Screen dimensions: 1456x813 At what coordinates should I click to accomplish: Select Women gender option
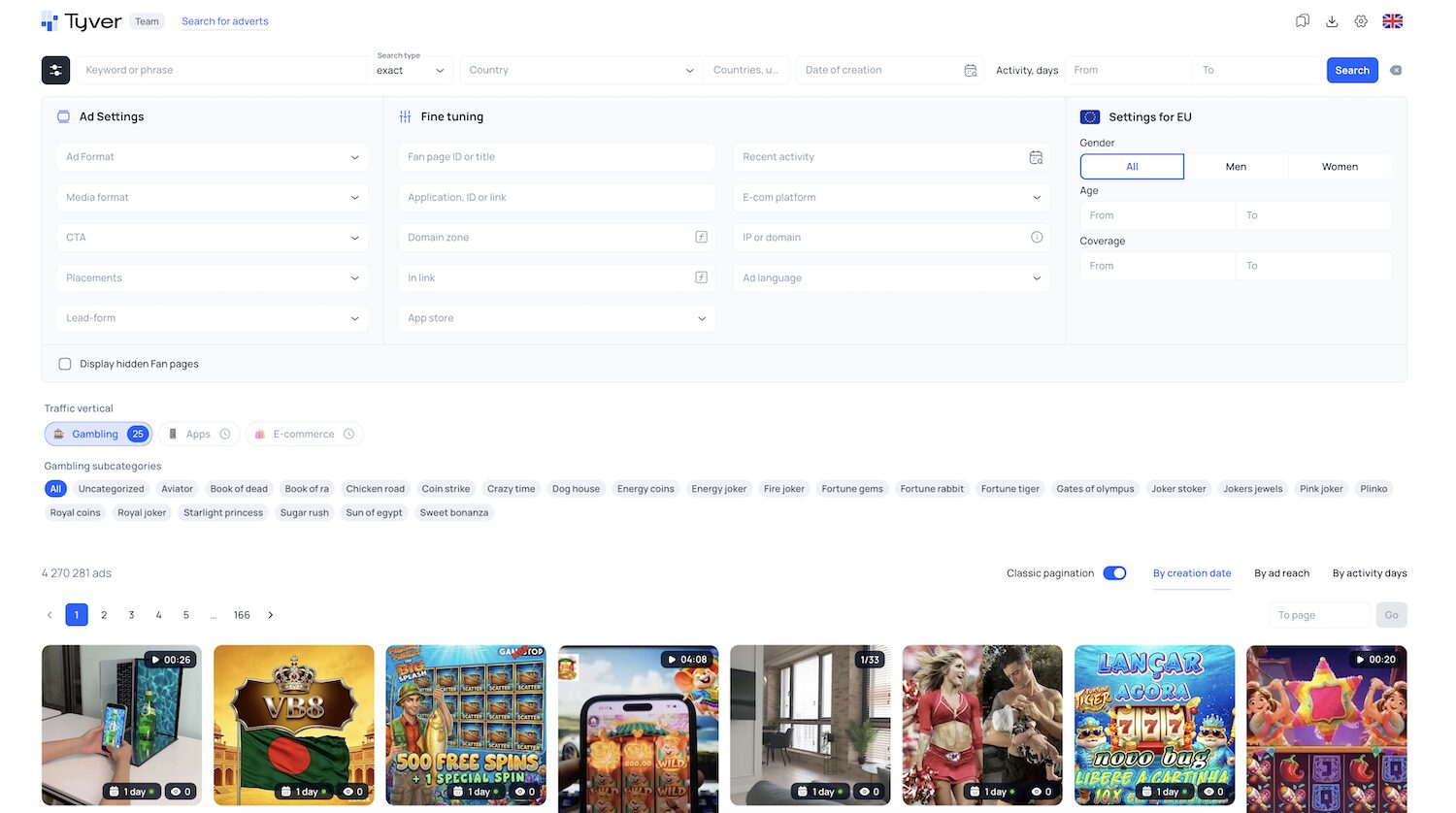coord(1339,167)
